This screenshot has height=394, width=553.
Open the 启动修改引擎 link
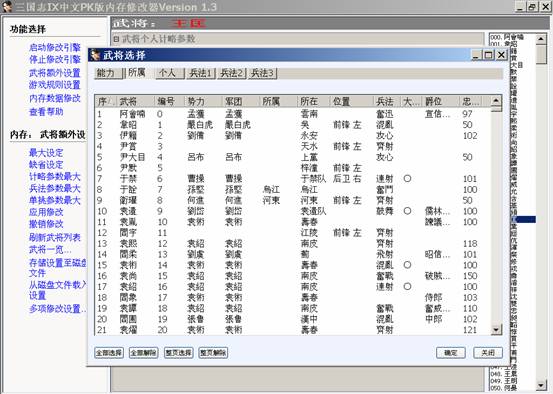point(55,47)
